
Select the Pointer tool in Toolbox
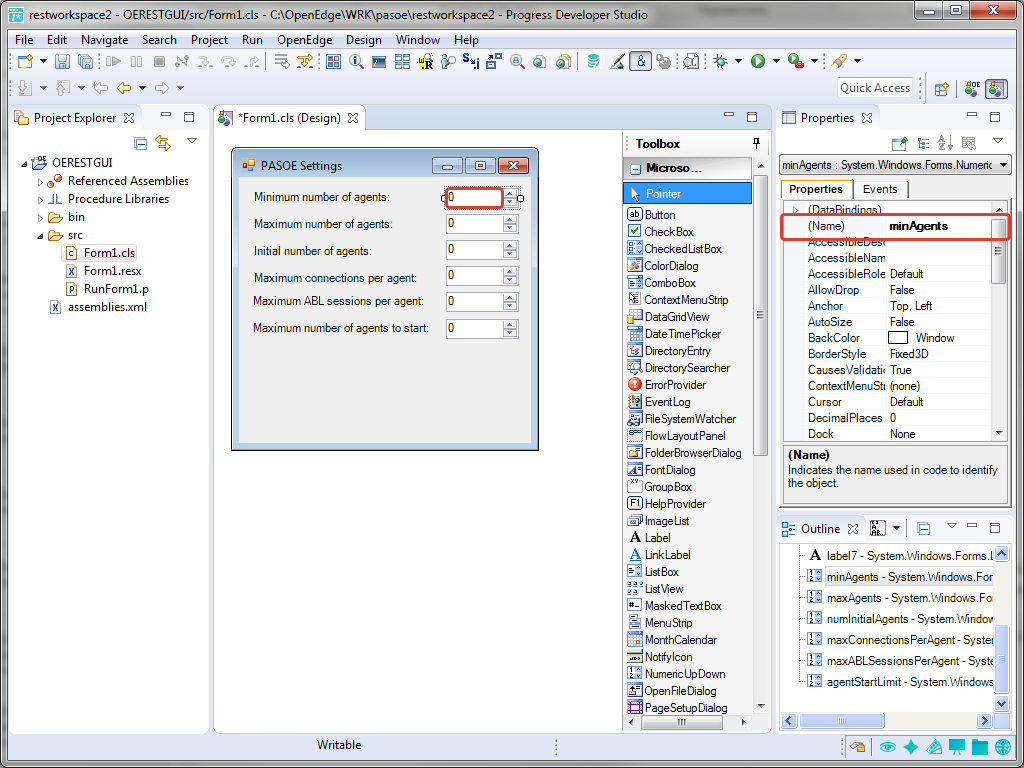click(x=688, y=193)
